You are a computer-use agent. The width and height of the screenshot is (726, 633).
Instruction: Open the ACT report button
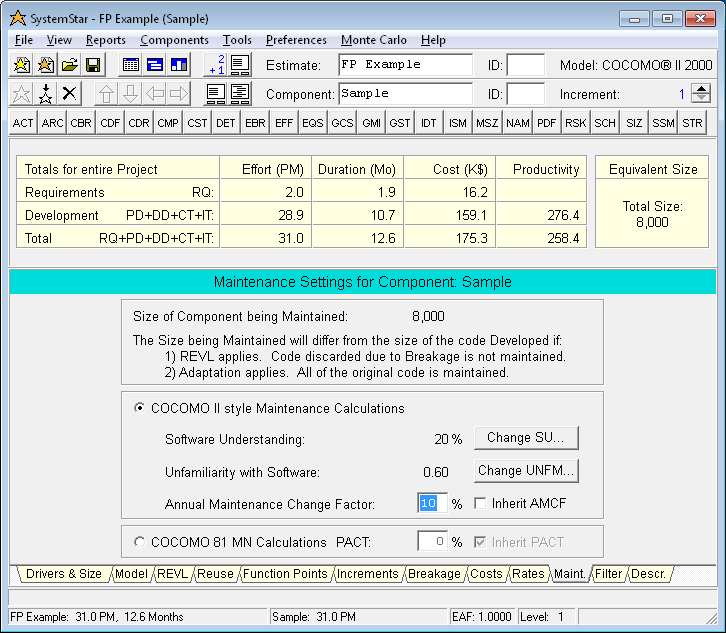pos(23,123)
